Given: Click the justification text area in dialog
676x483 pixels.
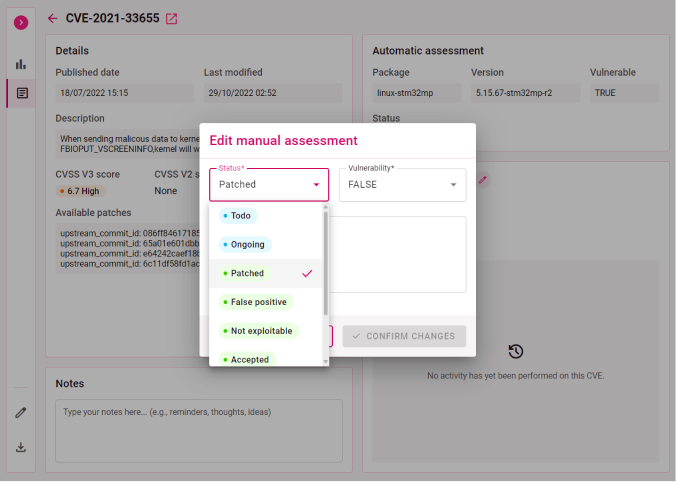Looking at the screenshot, I should (x=398, y=254).
